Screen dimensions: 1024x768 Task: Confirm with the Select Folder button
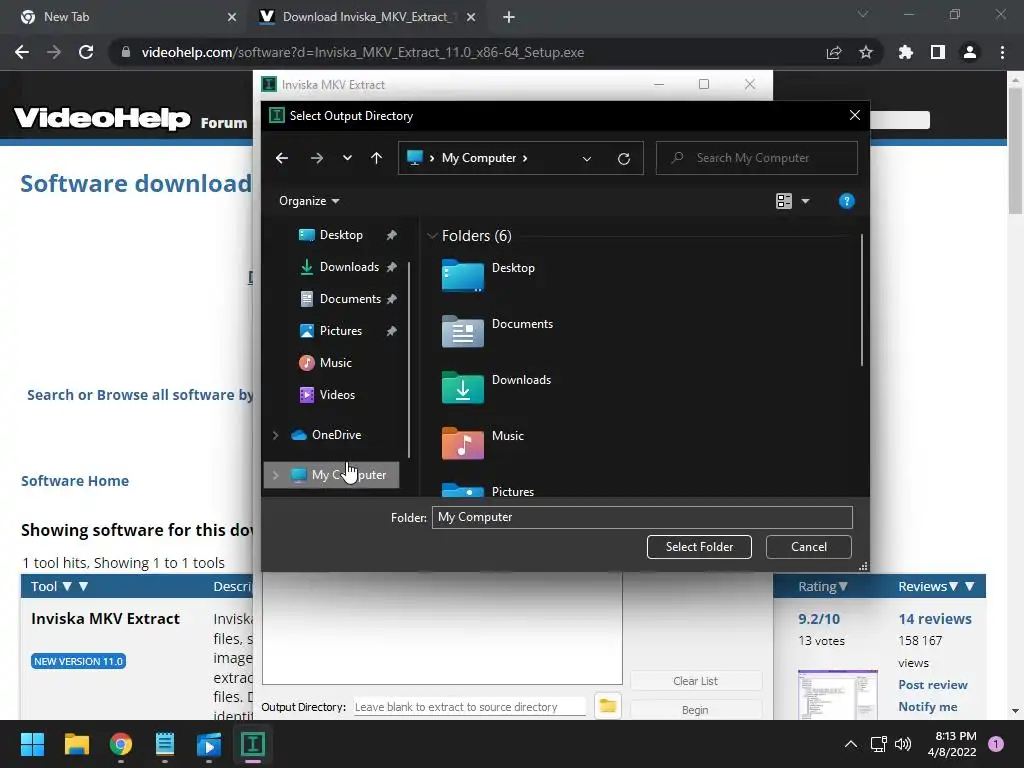click(x=699, y=547)
